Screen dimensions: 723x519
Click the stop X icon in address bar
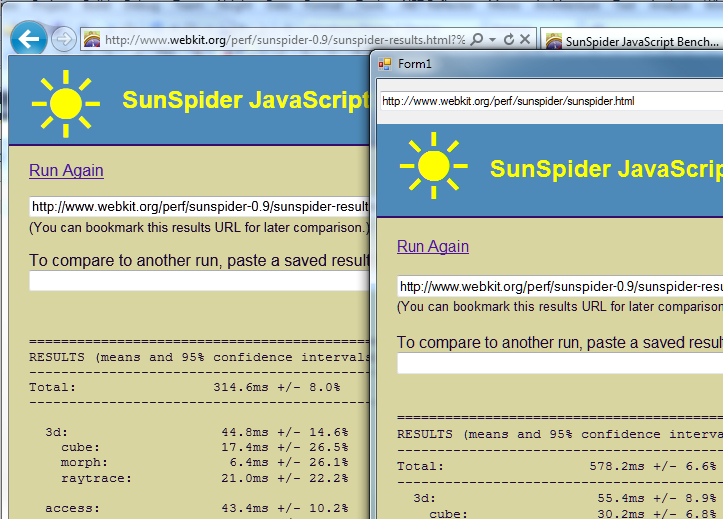pos(525,40)
